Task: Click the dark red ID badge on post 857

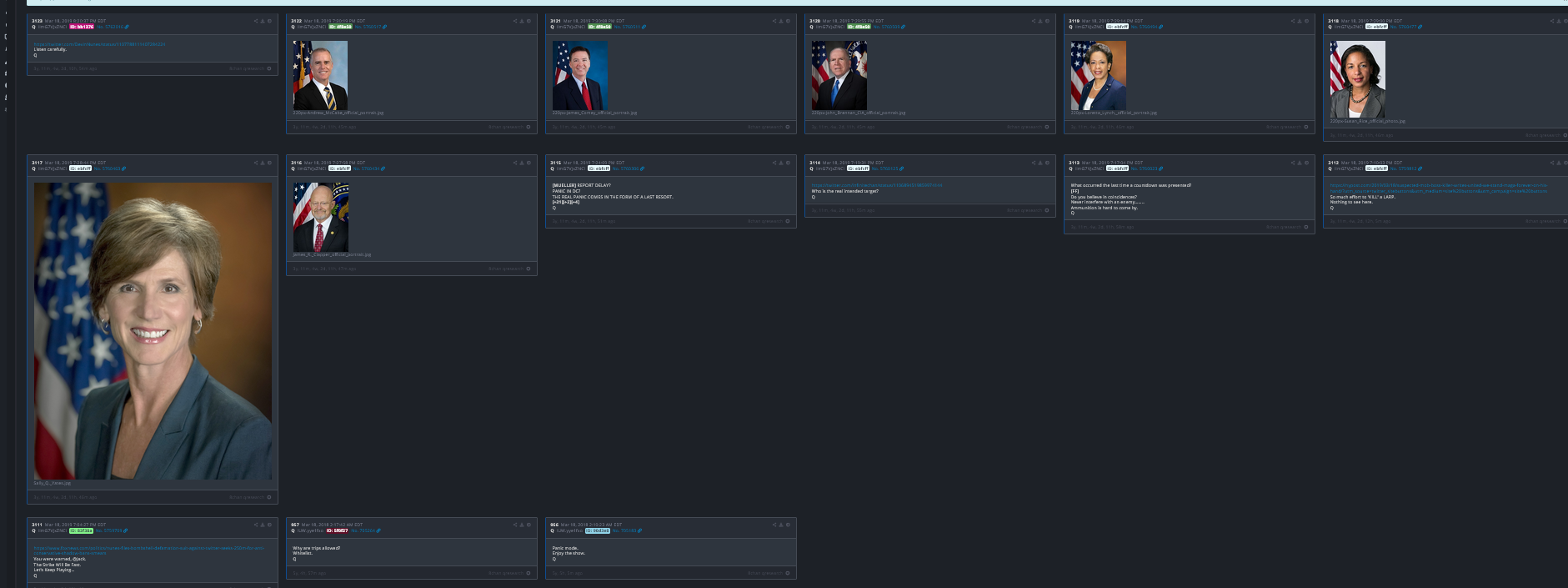Action: click(338, 530)
